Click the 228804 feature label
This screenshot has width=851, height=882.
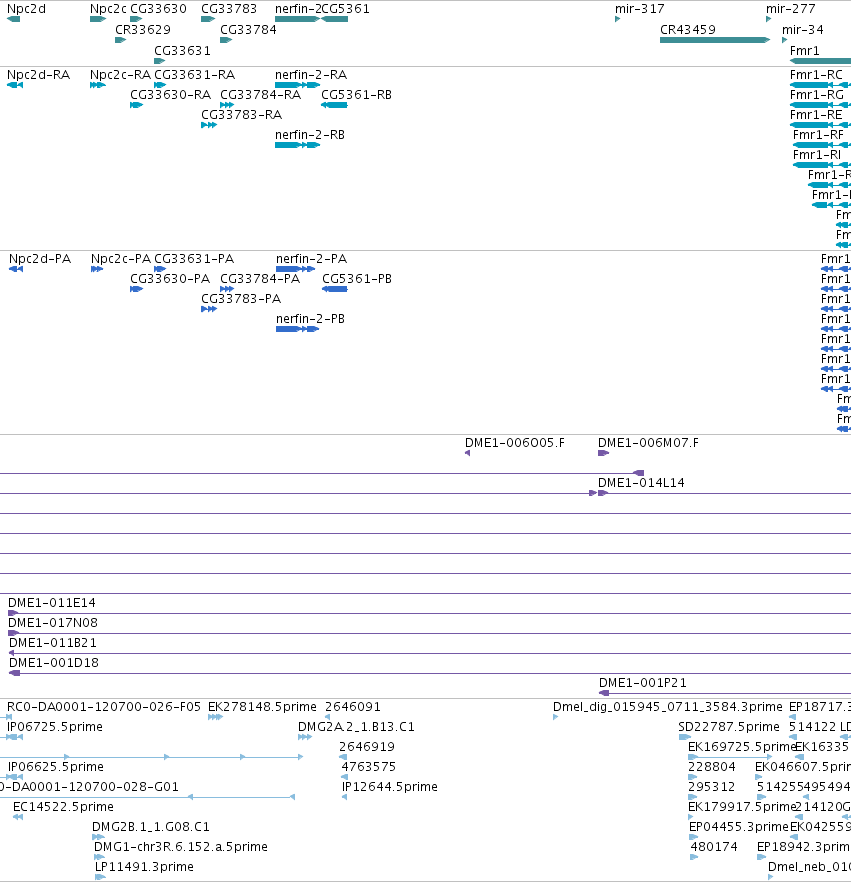coord(712,767)
